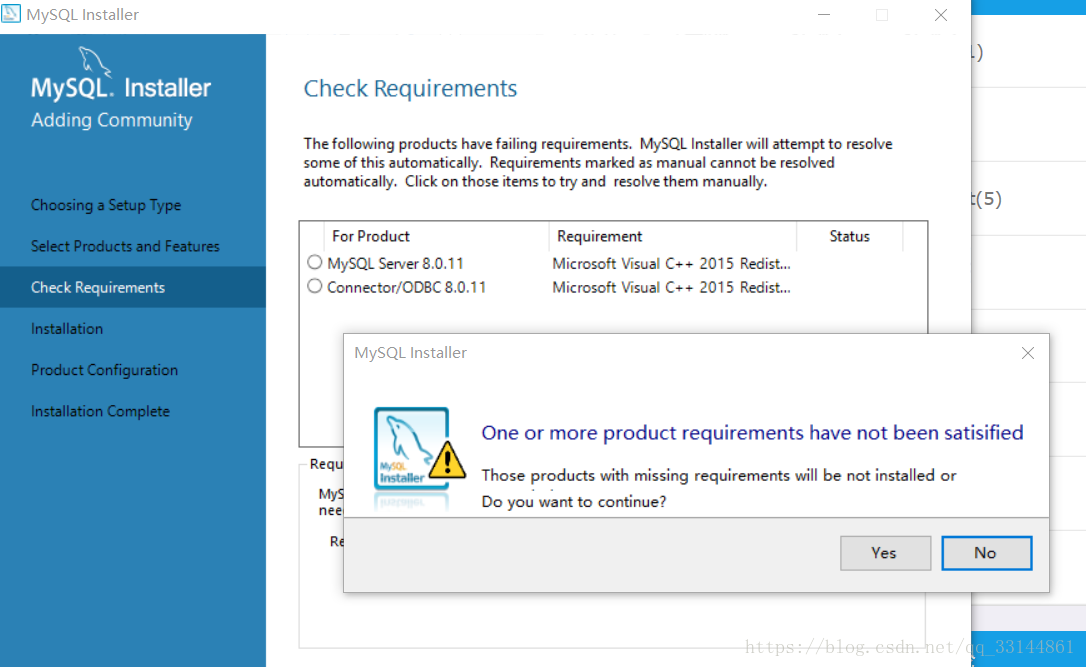Open the Product Configuration step

point(105,370)
